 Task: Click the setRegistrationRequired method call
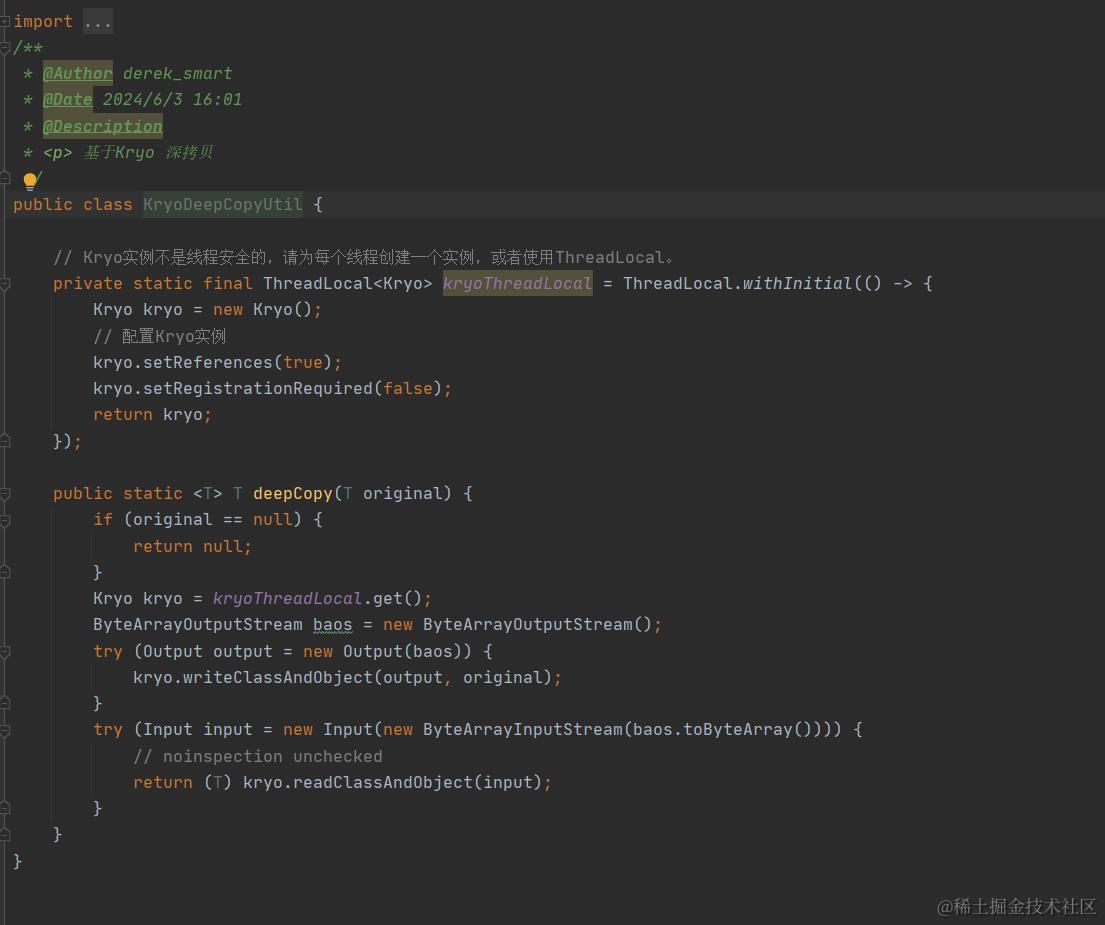pyautogui.click(x=258, y=388)
